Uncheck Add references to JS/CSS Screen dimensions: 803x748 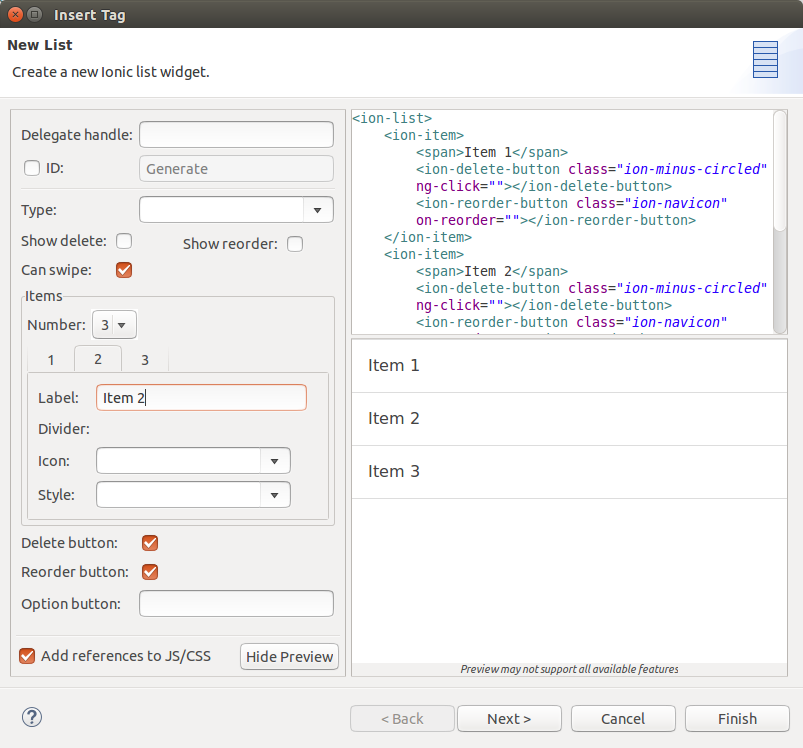28,656
